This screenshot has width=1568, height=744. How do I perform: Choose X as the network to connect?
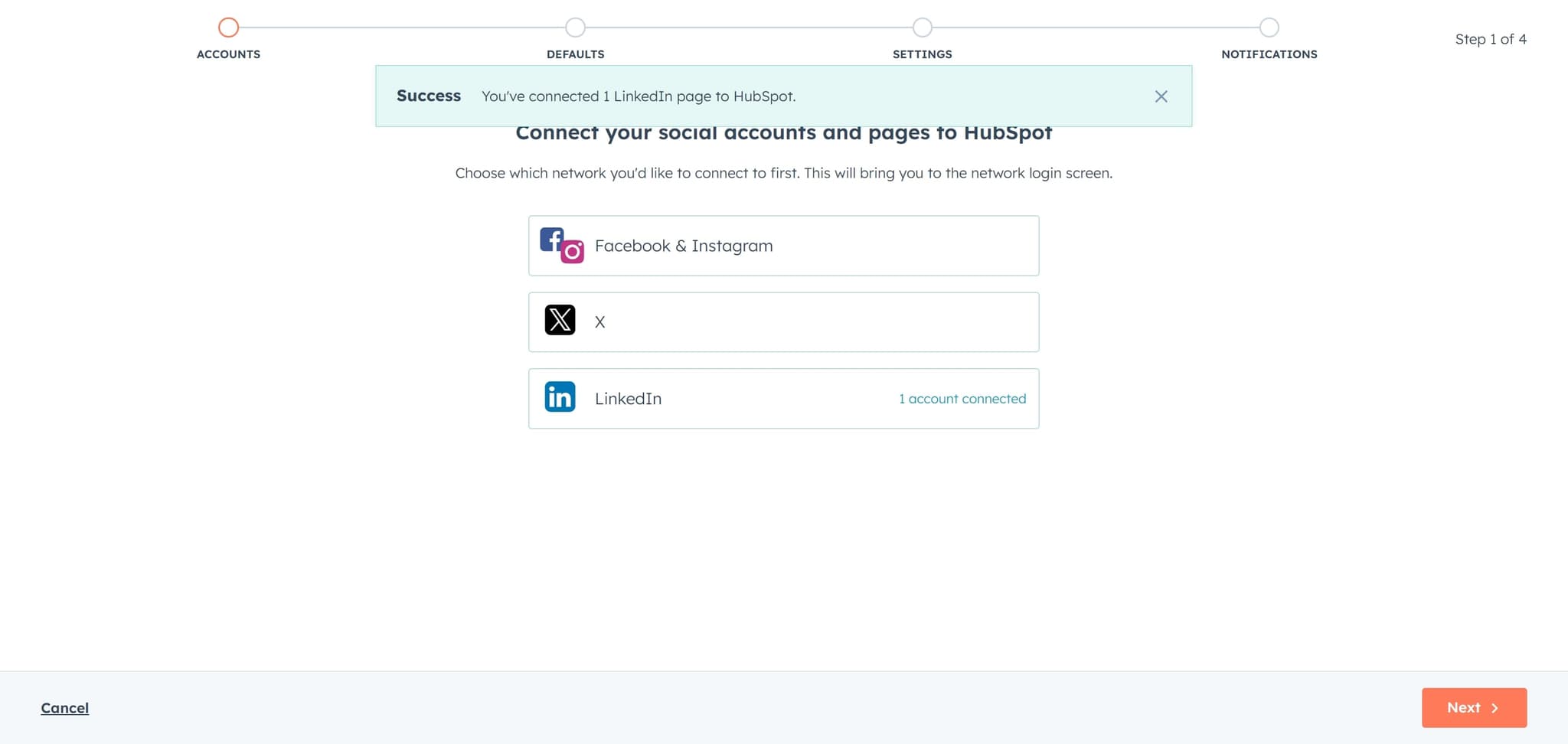783,321
